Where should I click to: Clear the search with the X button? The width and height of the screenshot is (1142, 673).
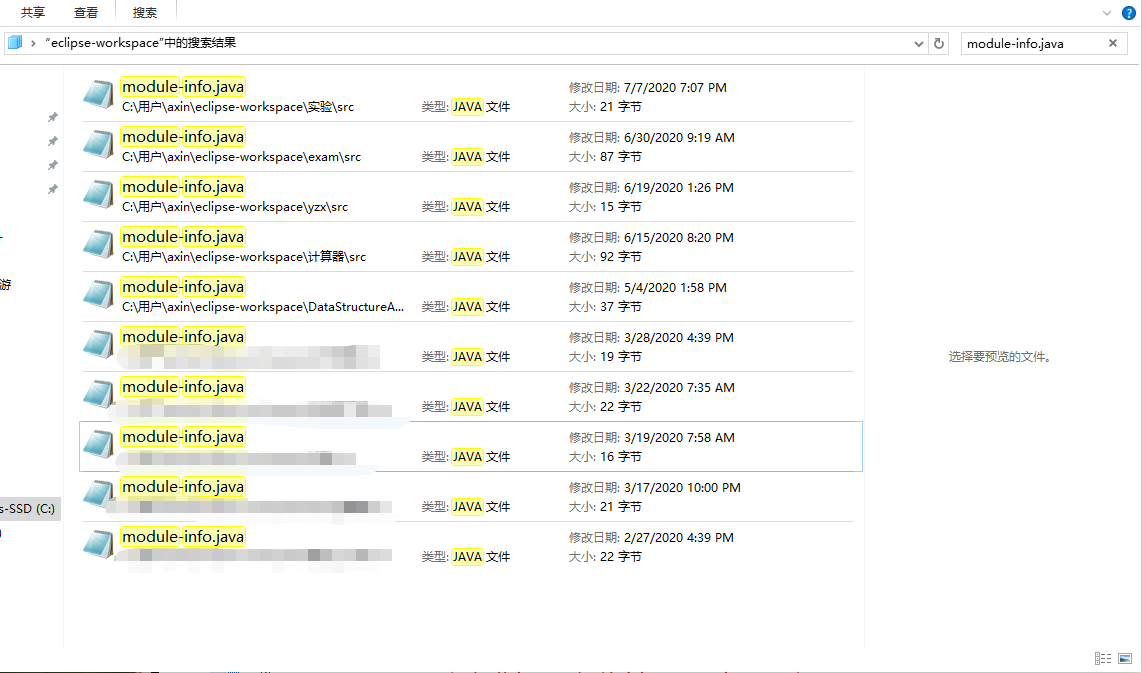coord(1112,43)
